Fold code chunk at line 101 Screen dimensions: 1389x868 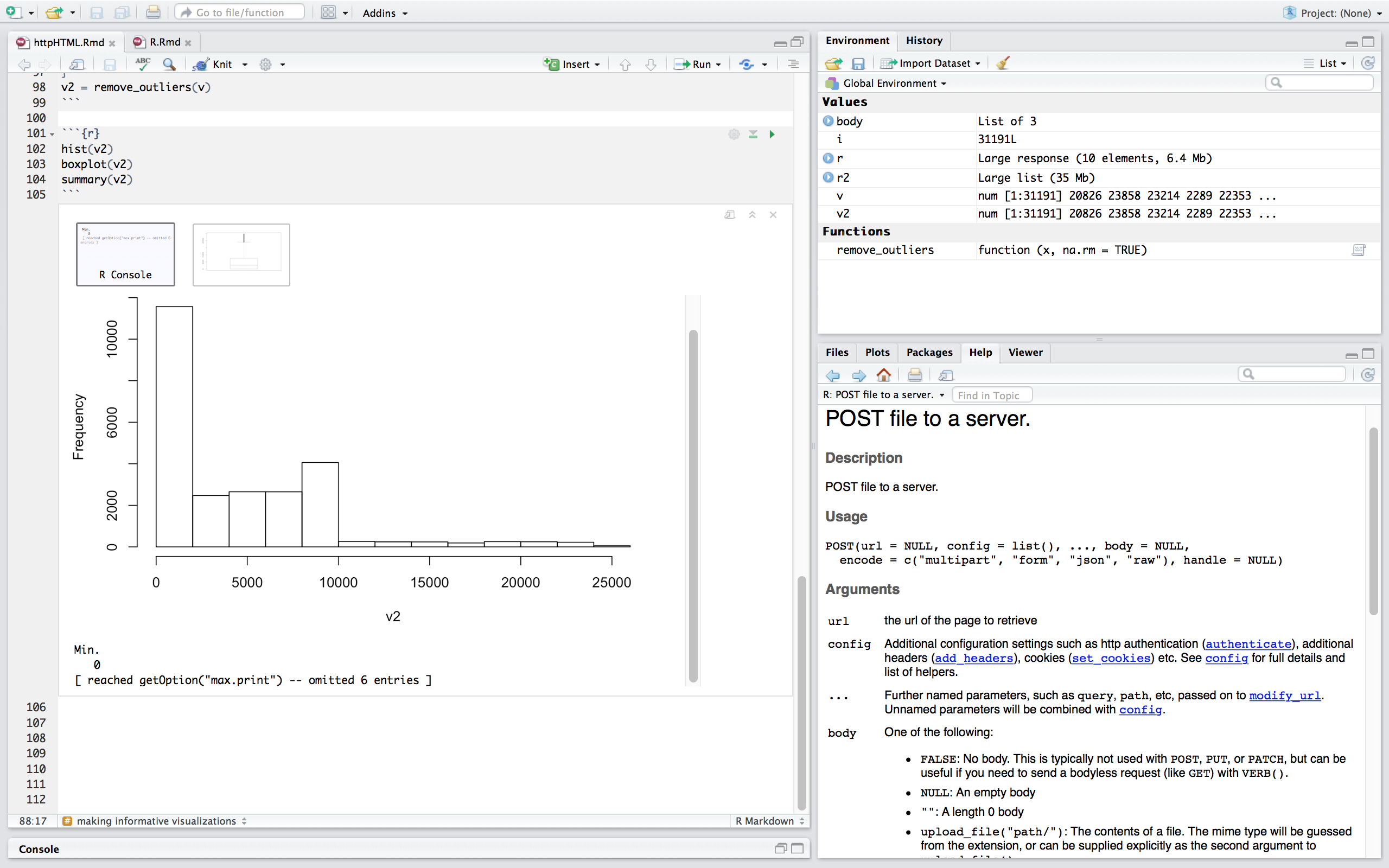(52, 135)
